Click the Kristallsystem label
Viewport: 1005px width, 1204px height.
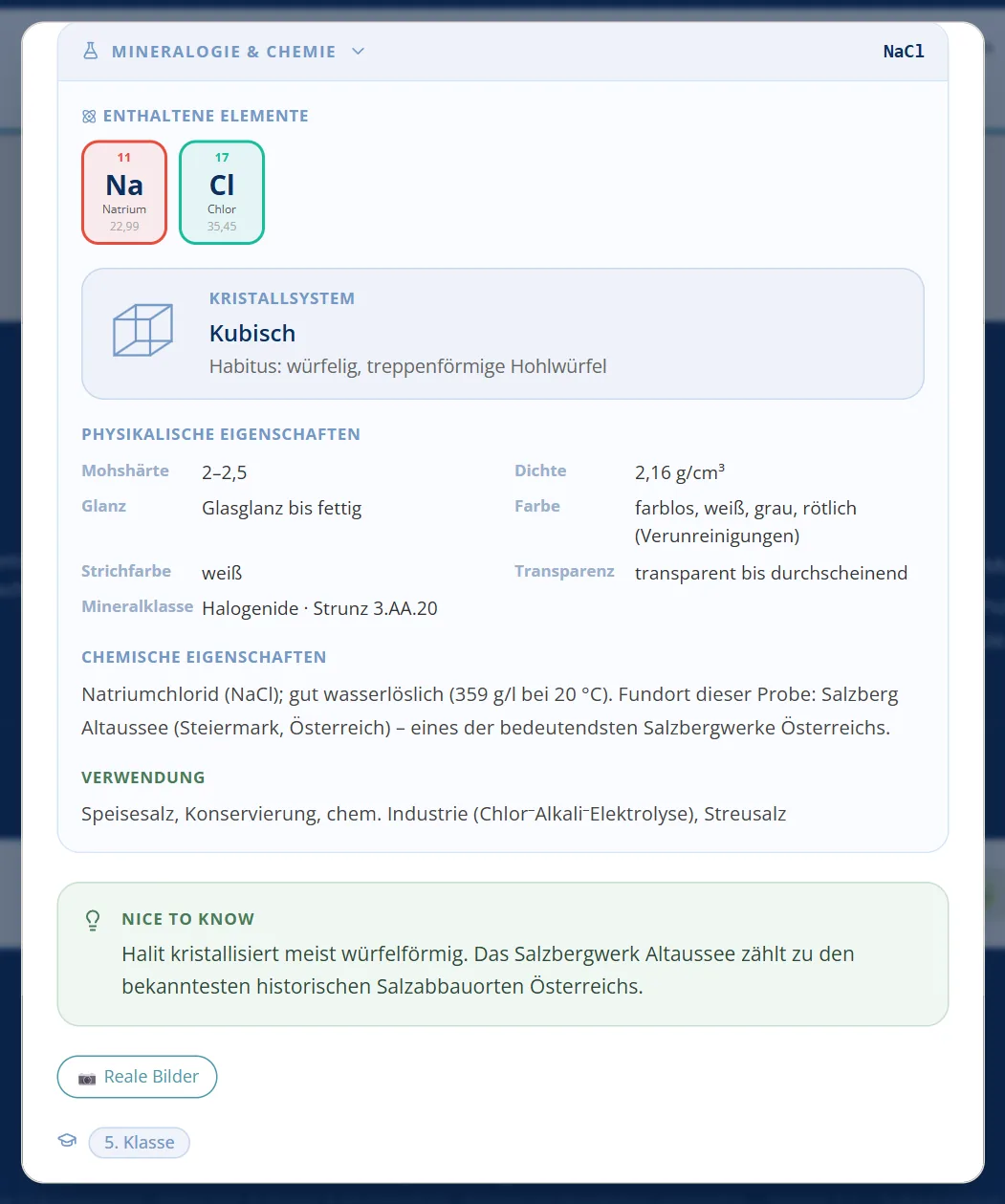pos(282,298)
